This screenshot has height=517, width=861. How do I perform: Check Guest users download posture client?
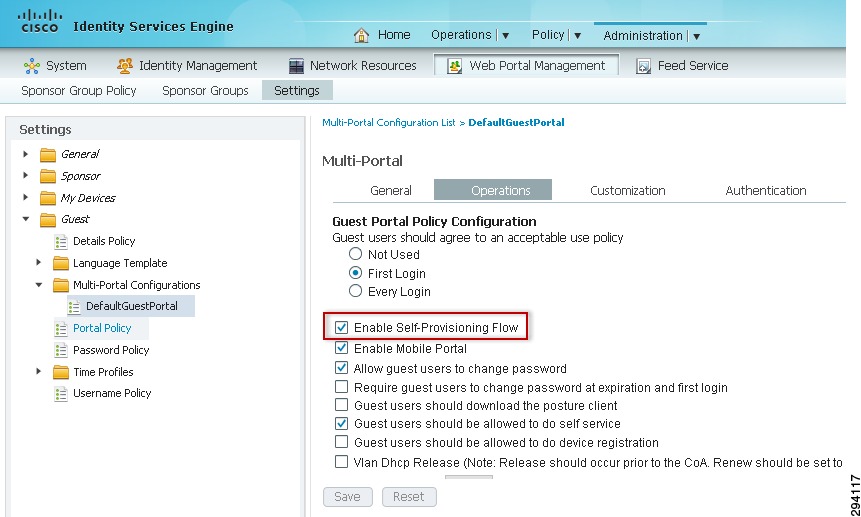coord(342,404)
